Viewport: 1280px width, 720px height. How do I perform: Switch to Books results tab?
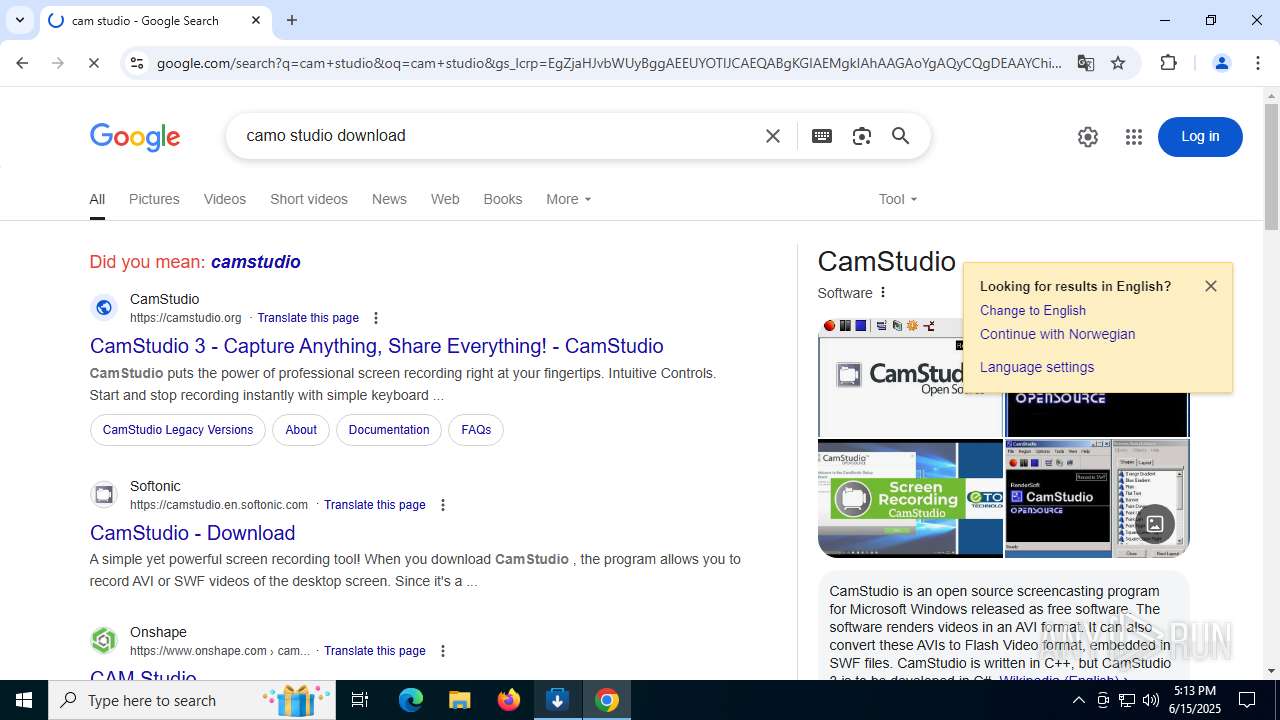click(503, 199)
